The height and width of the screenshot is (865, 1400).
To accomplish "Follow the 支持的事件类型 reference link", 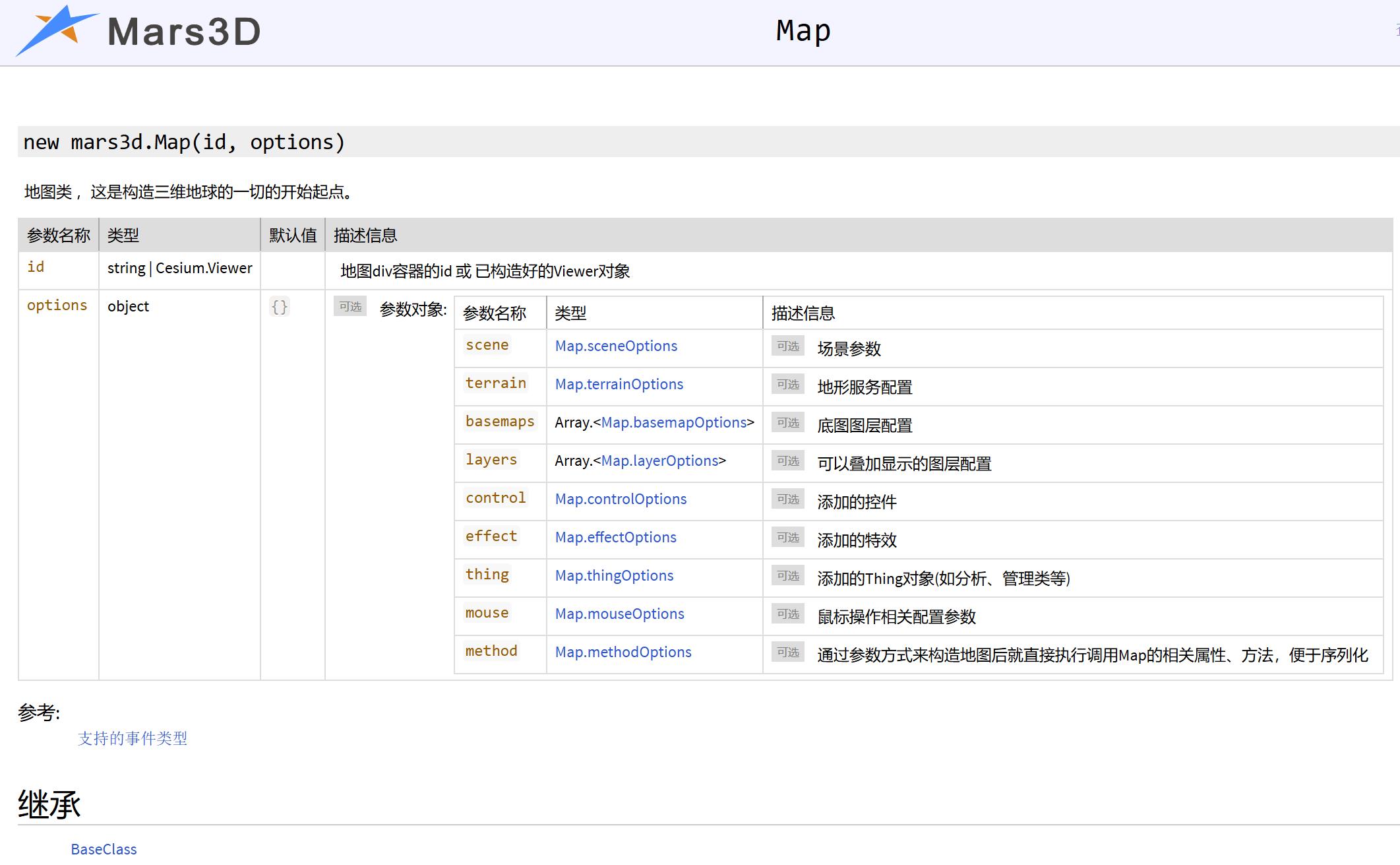I will pyautogui.click(x=133, y=738).
